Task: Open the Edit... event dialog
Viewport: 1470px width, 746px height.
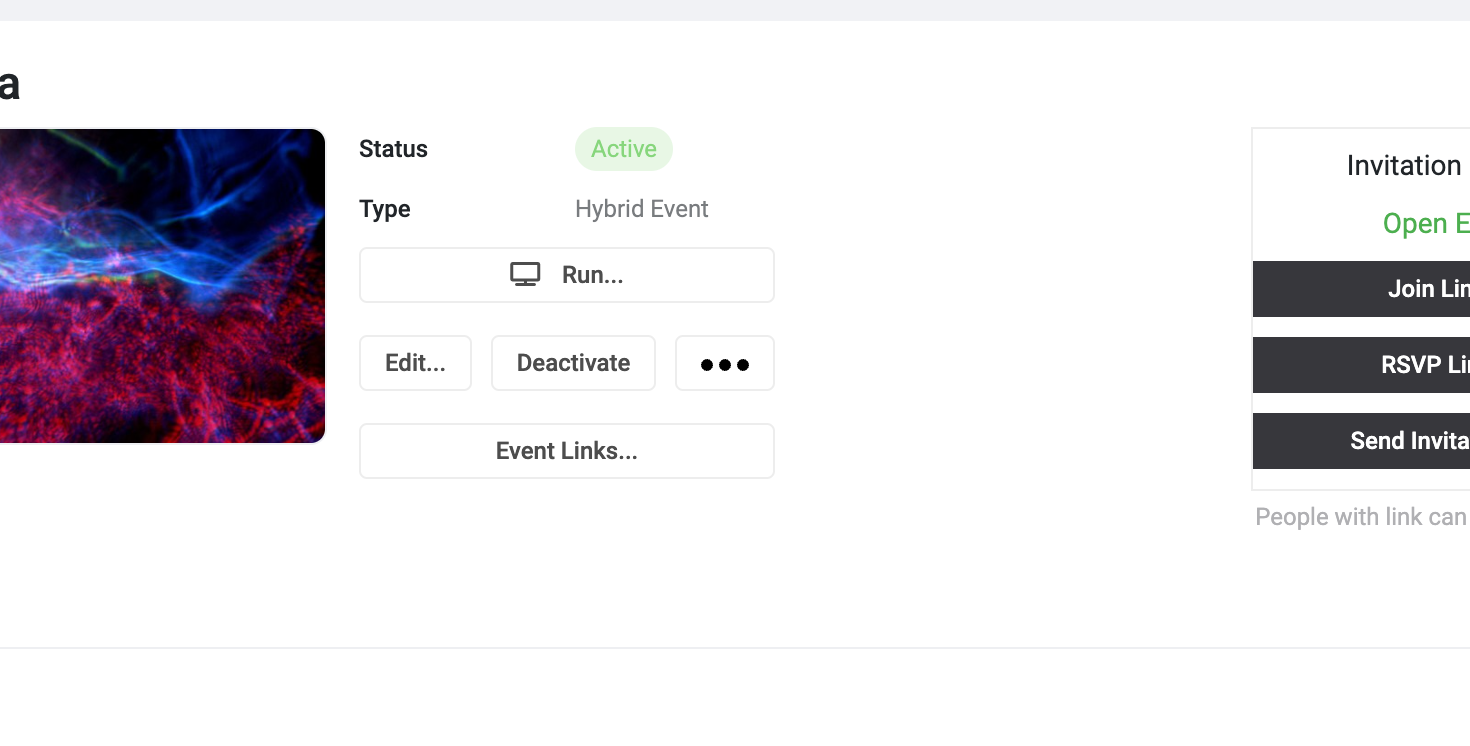Action: point(415,363)
